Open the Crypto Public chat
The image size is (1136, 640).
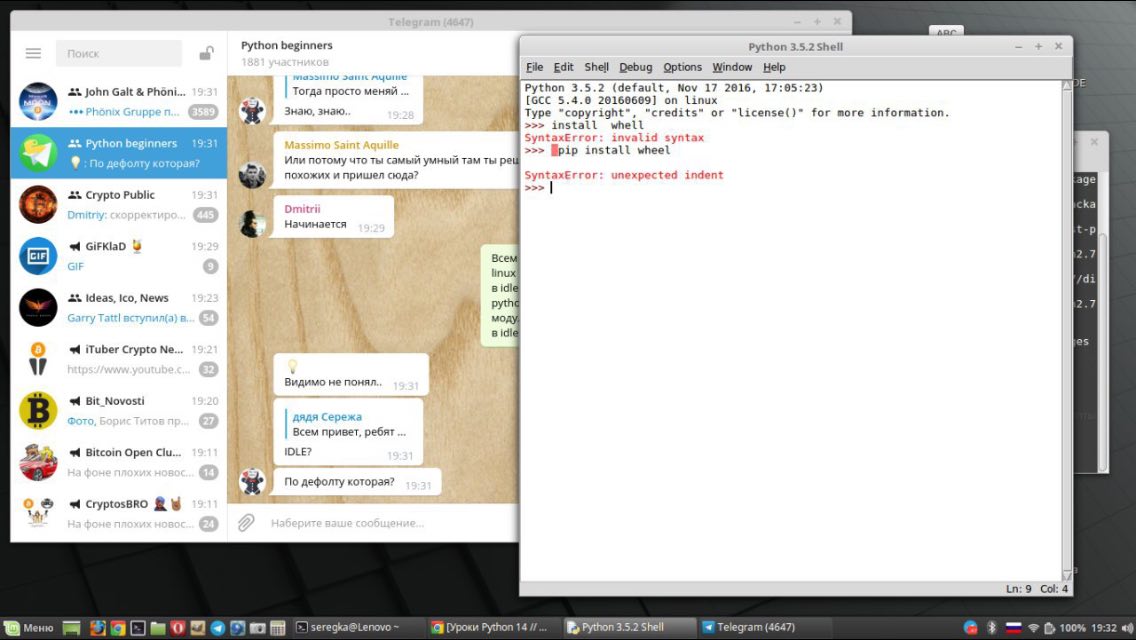coord(119,204)
